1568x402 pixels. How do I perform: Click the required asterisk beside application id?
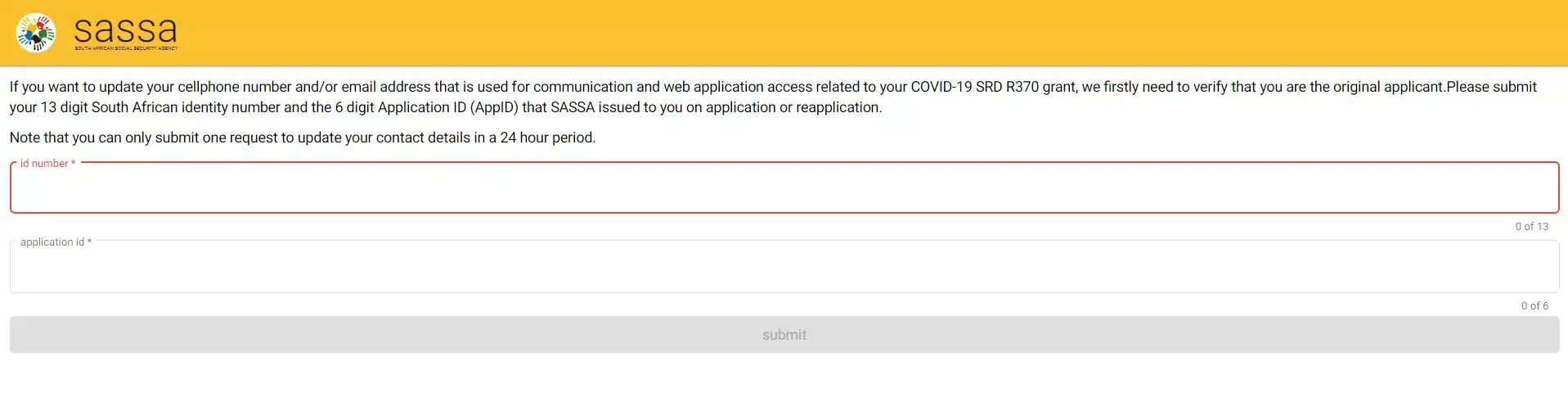[x=89, y=242]
